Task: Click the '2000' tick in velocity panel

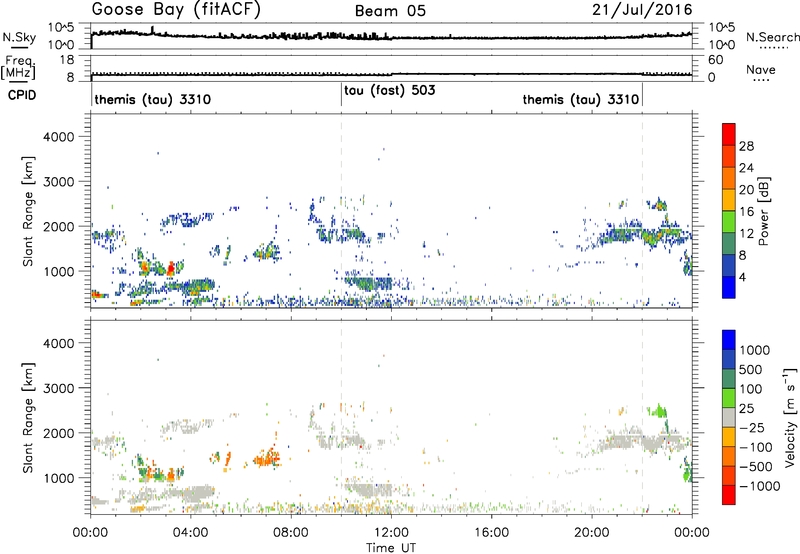Action: pos(58,433)
